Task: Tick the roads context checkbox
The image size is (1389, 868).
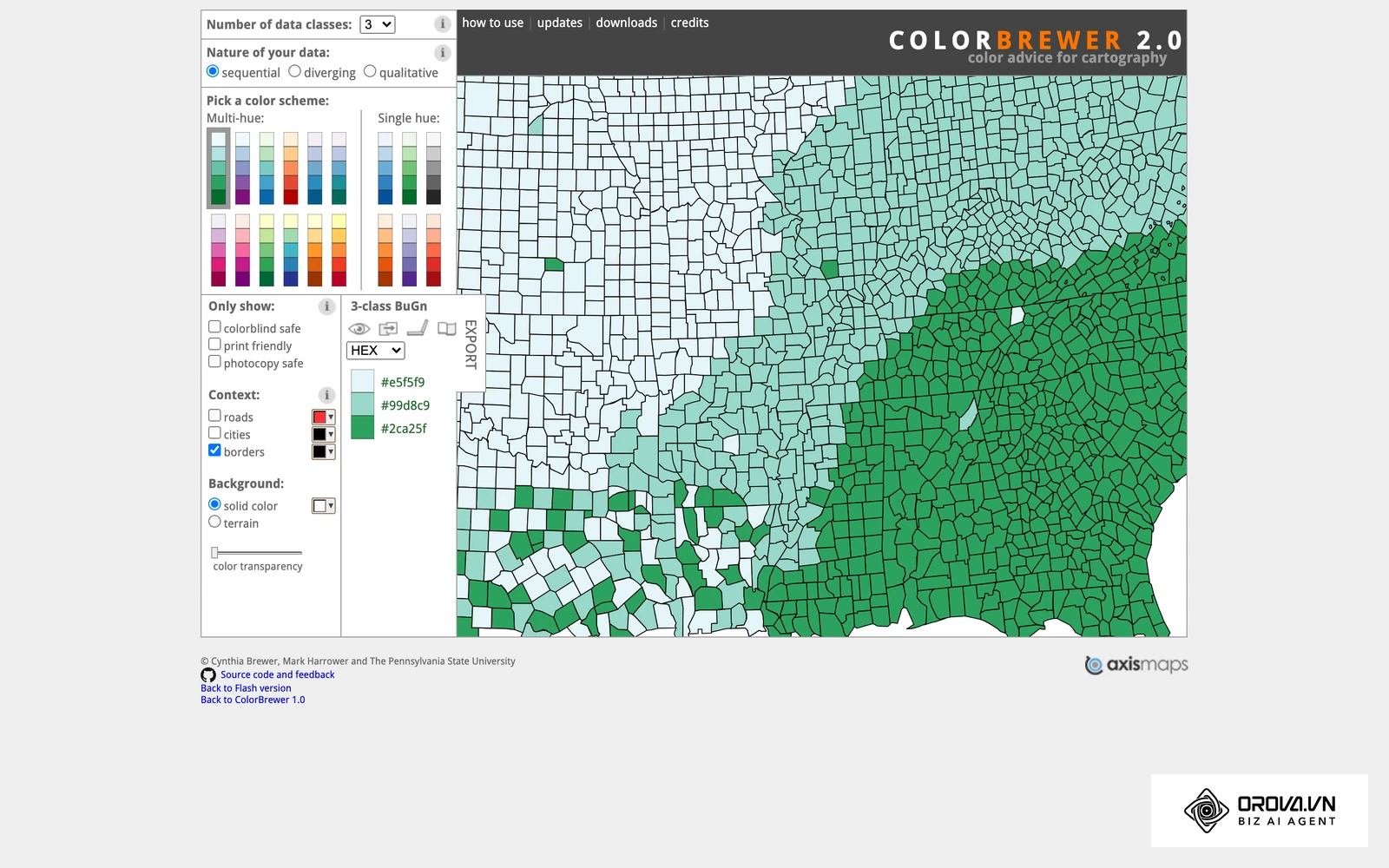Action: [214, 416]
